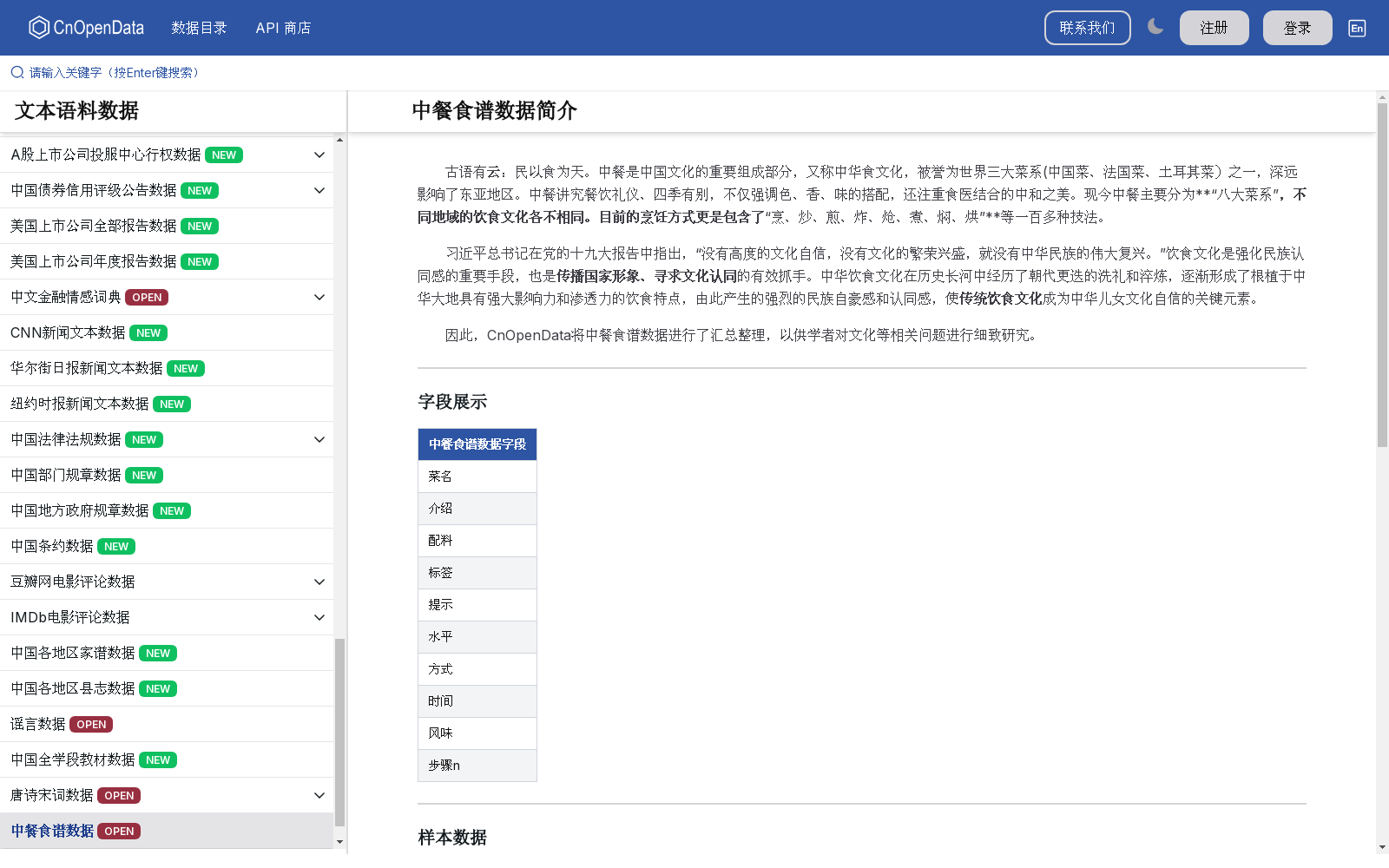This screenshot has width=1389, height=868.
Task: Click sidebar scrollbar up arrow
Action: 339,140
